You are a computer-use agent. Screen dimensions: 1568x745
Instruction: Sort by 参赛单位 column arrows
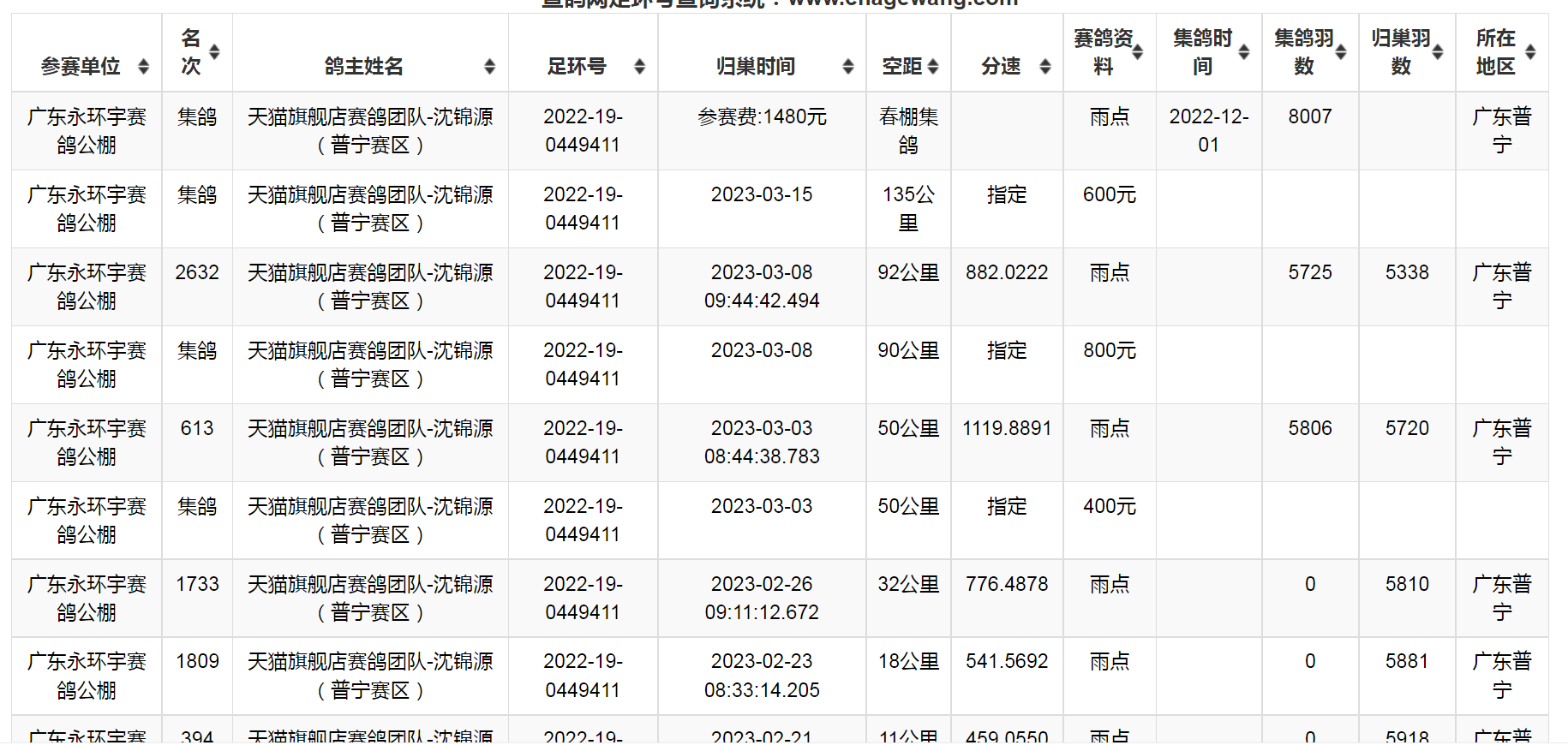point(144,66)
